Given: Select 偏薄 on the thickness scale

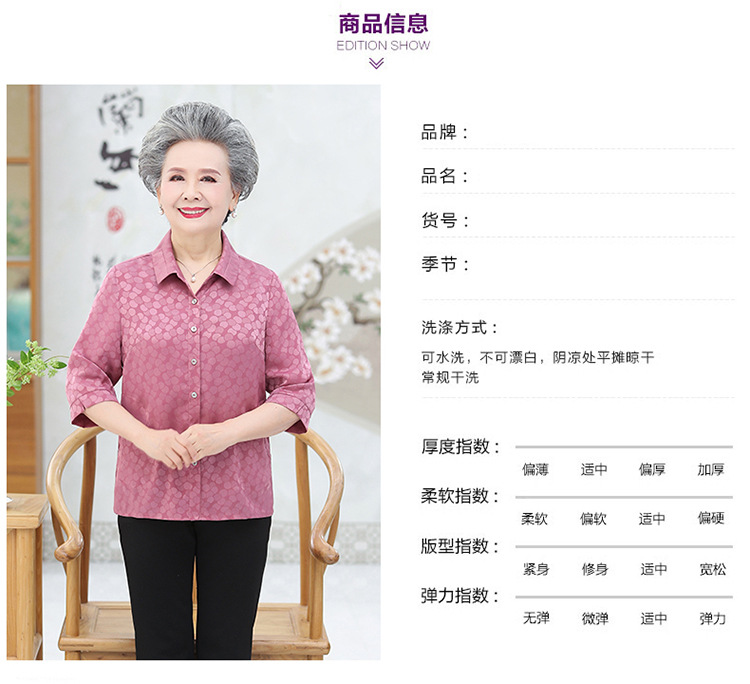Looking at the screenshot, I should [x=535, y=470].
